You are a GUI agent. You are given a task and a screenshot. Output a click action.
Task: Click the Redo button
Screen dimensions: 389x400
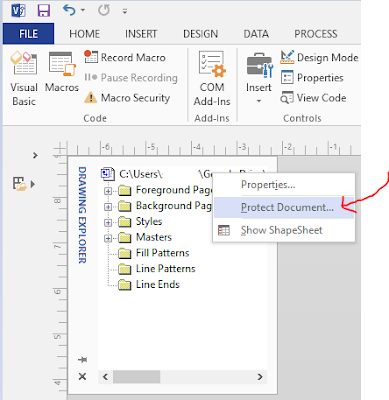104,11
